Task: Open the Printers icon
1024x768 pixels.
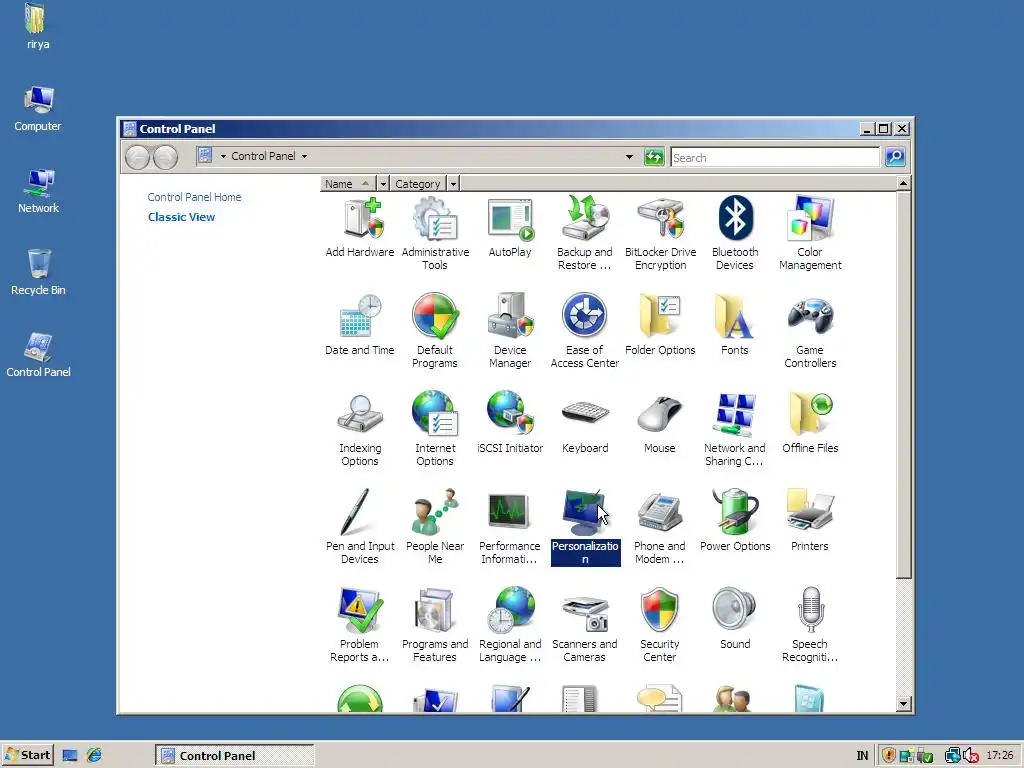Action: tap(810, 522)
